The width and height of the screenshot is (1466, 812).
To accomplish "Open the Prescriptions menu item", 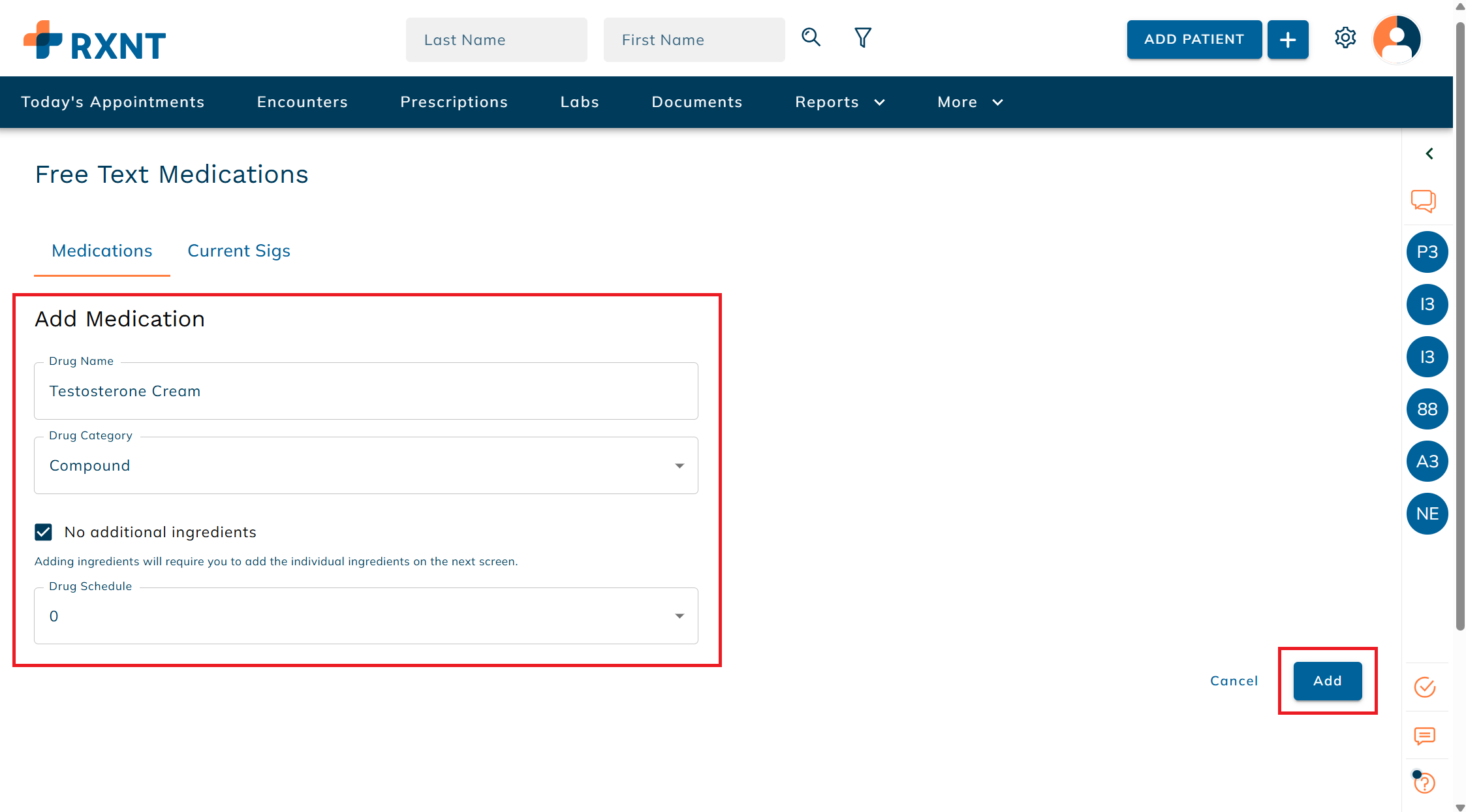I will point(454,102).
